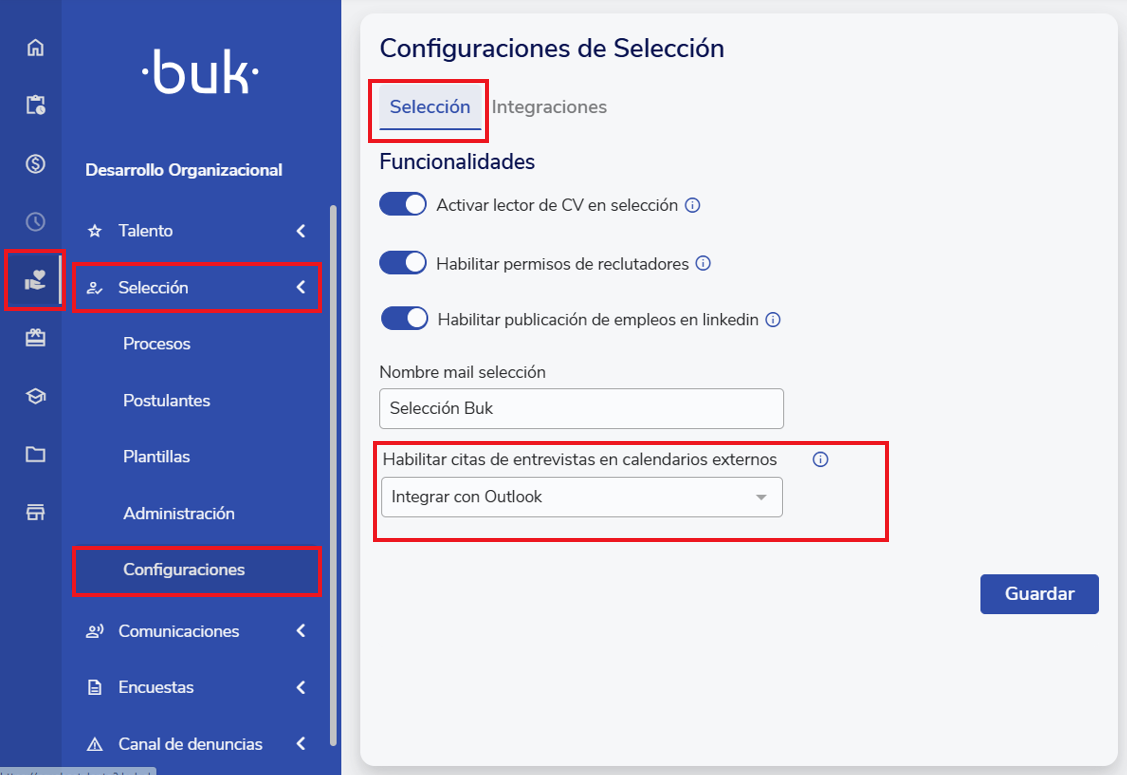The height and width of the screenshot is (775, 1127).
Task: Click the Buk logo link
Action: click(200, 73)
